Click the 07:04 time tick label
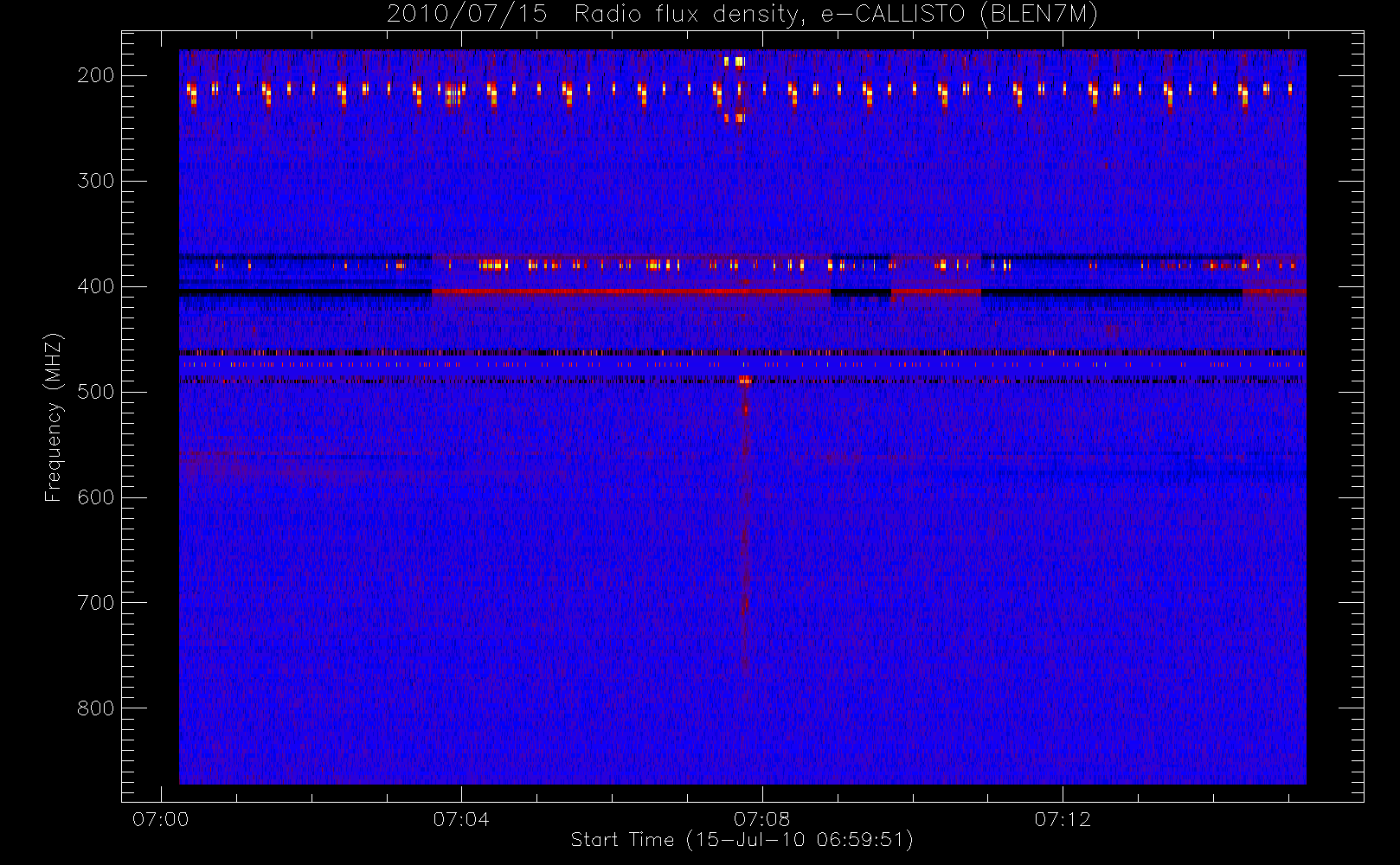The width and height of the screenshot is (1400, 865). click(461, 819)
